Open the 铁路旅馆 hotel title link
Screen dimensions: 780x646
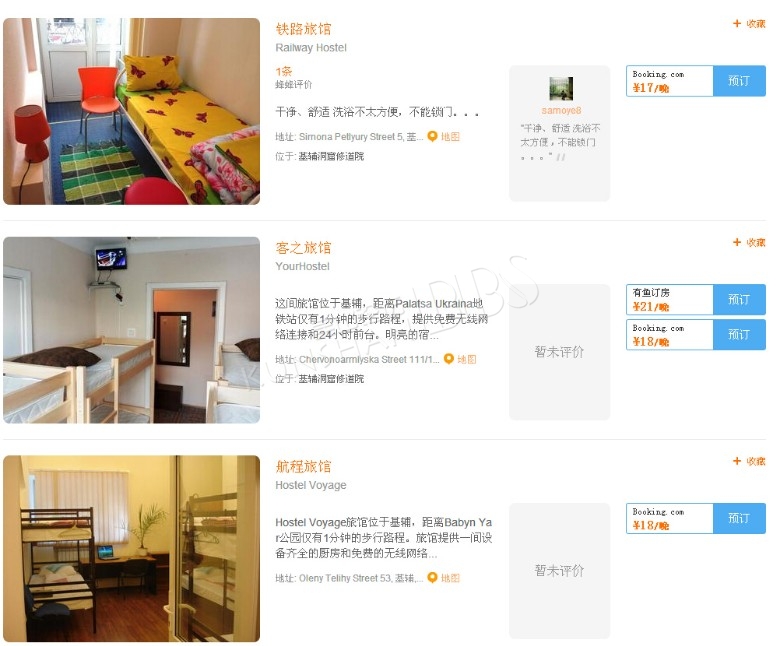(x=303, y=29)
